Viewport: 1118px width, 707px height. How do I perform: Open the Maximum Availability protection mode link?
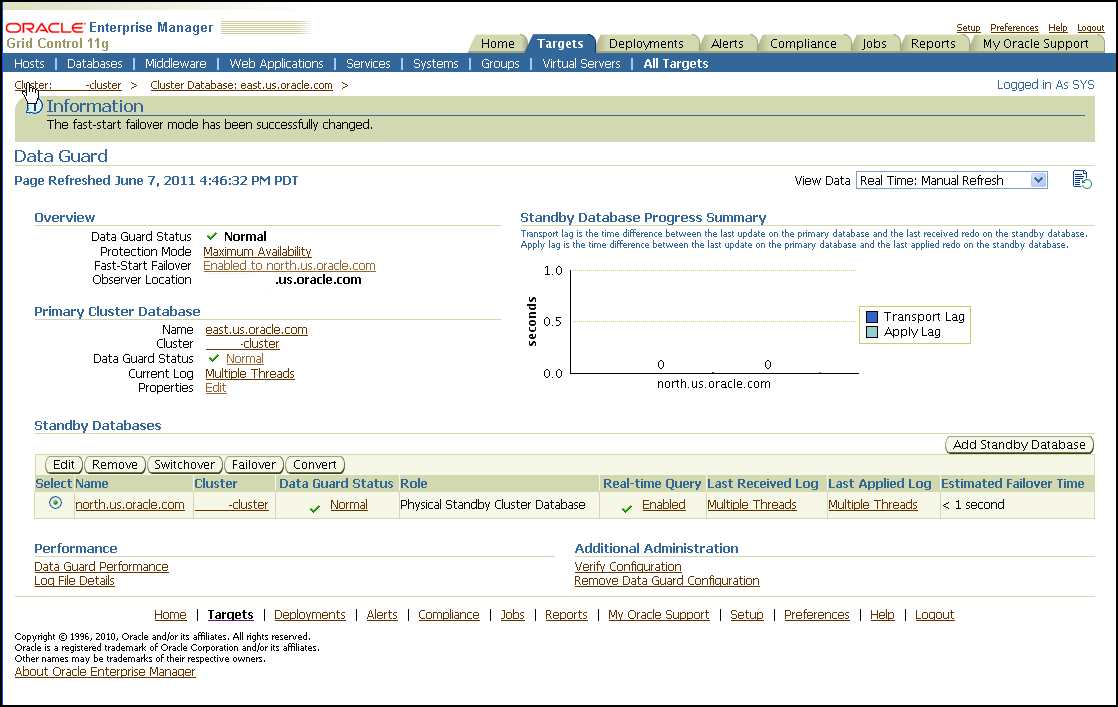[x=257, y=251]
